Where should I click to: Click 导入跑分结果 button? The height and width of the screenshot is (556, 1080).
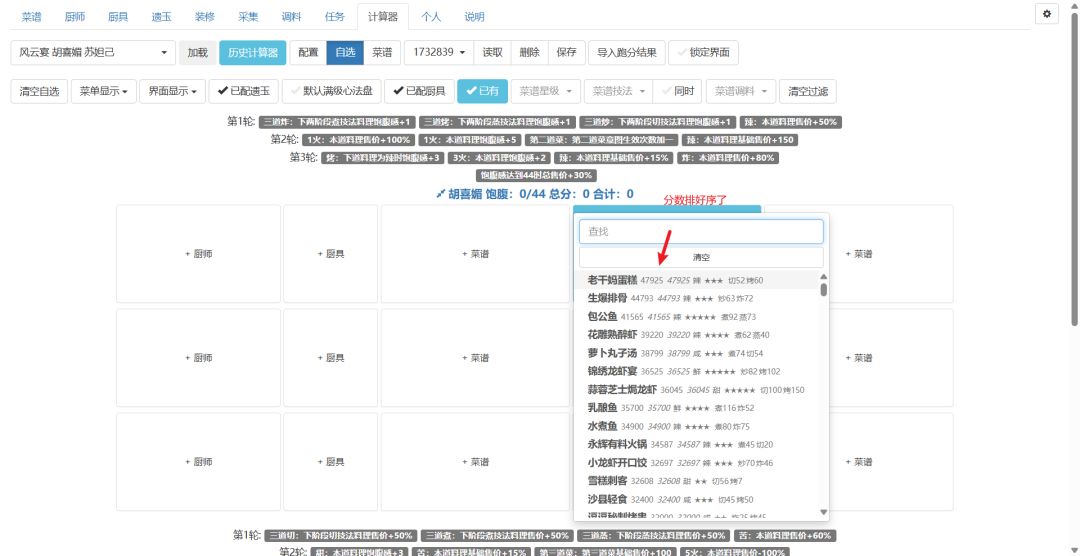(x=627, y=52)
